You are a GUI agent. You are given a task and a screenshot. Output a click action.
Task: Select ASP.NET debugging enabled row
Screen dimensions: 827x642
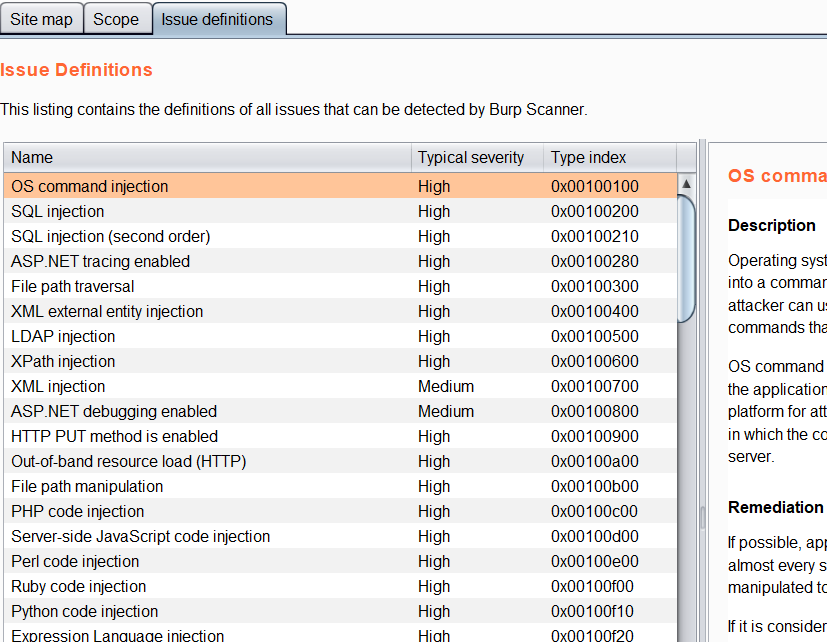[x=340, y=411]
